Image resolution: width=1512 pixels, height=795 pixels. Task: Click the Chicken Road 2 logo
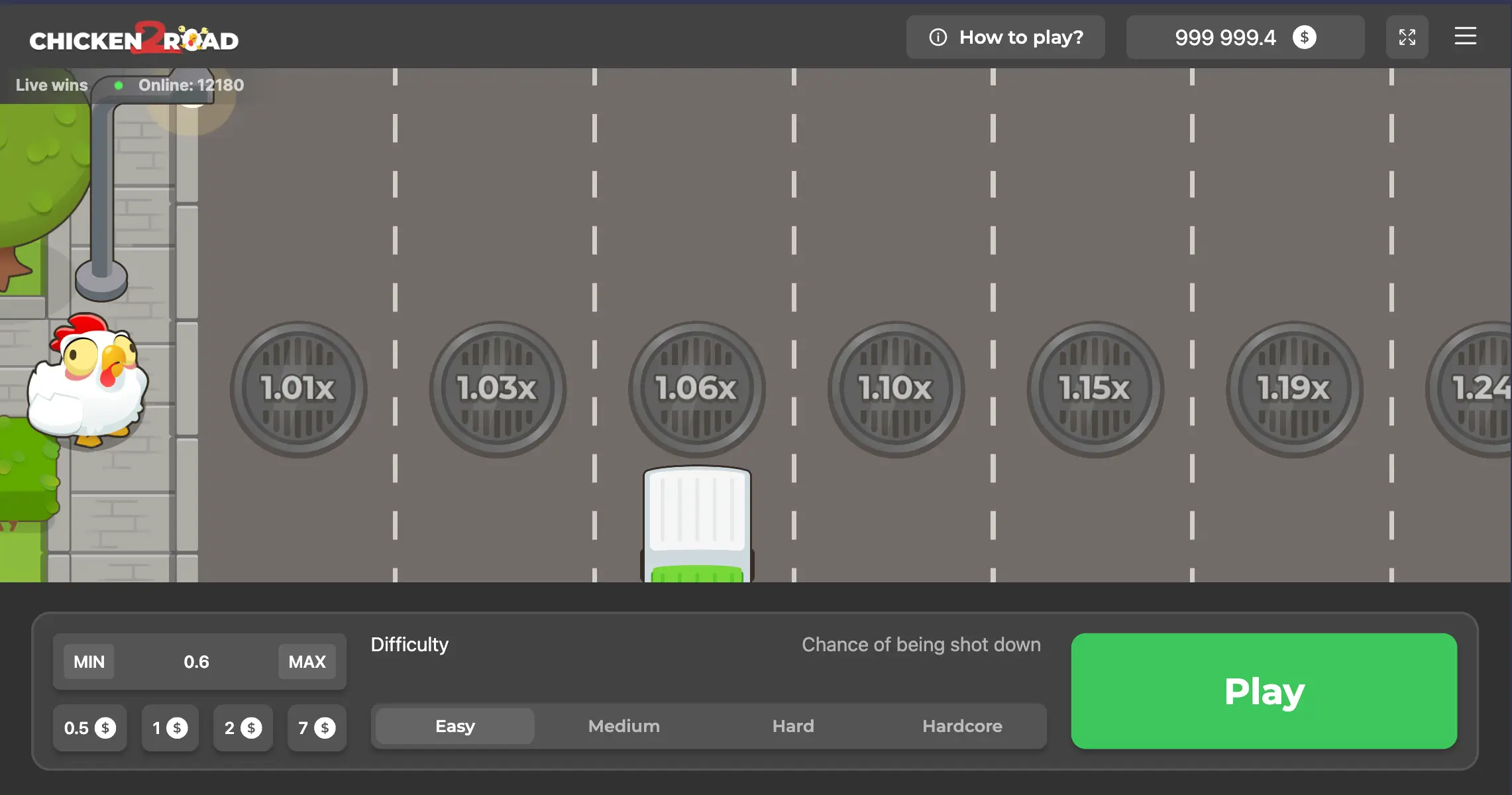click(x=134, y=38)
